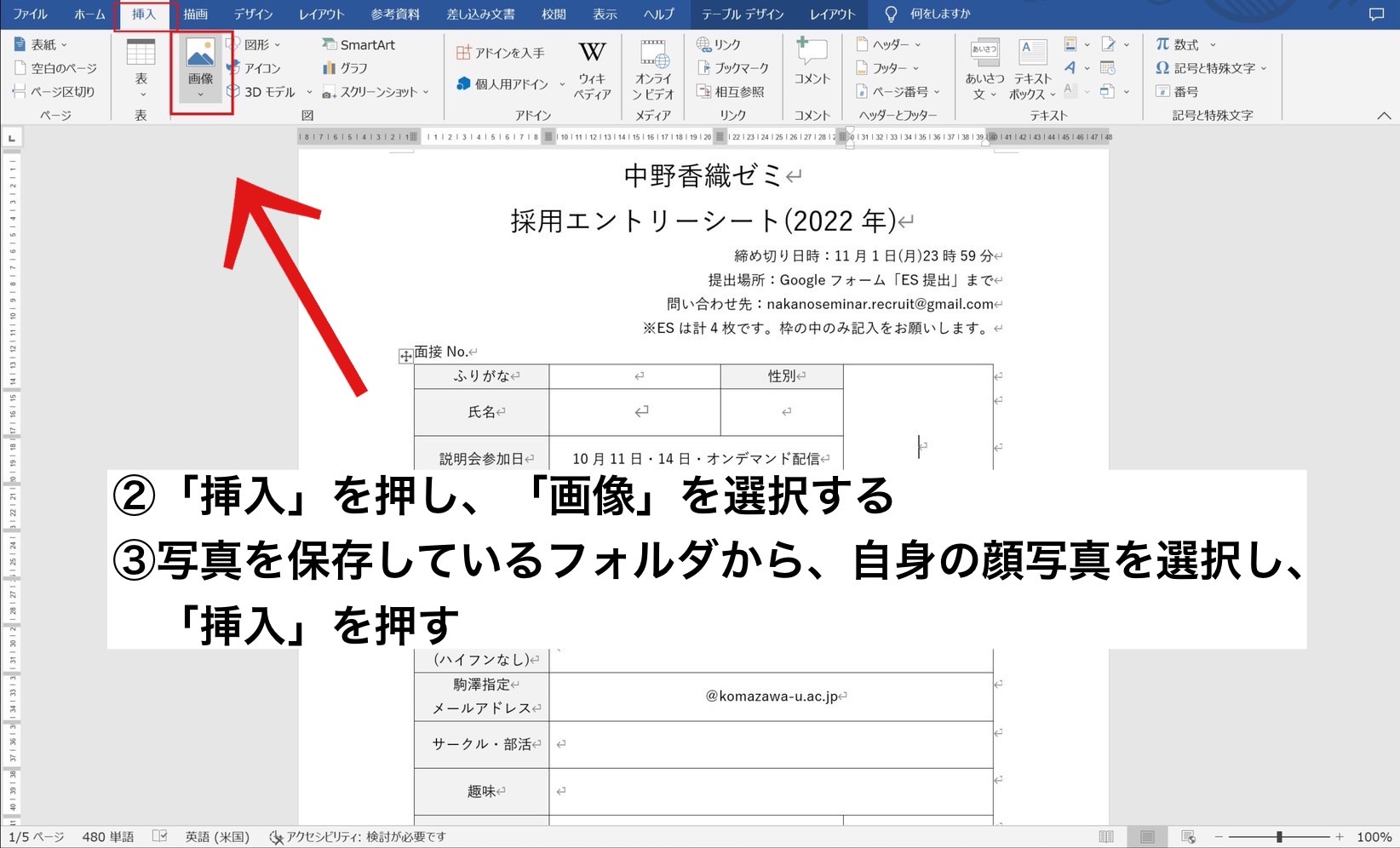Viewport: 1400px width, 848px height.
Task: Add a ブックマーク bookmark
Action: pos(732,68)
